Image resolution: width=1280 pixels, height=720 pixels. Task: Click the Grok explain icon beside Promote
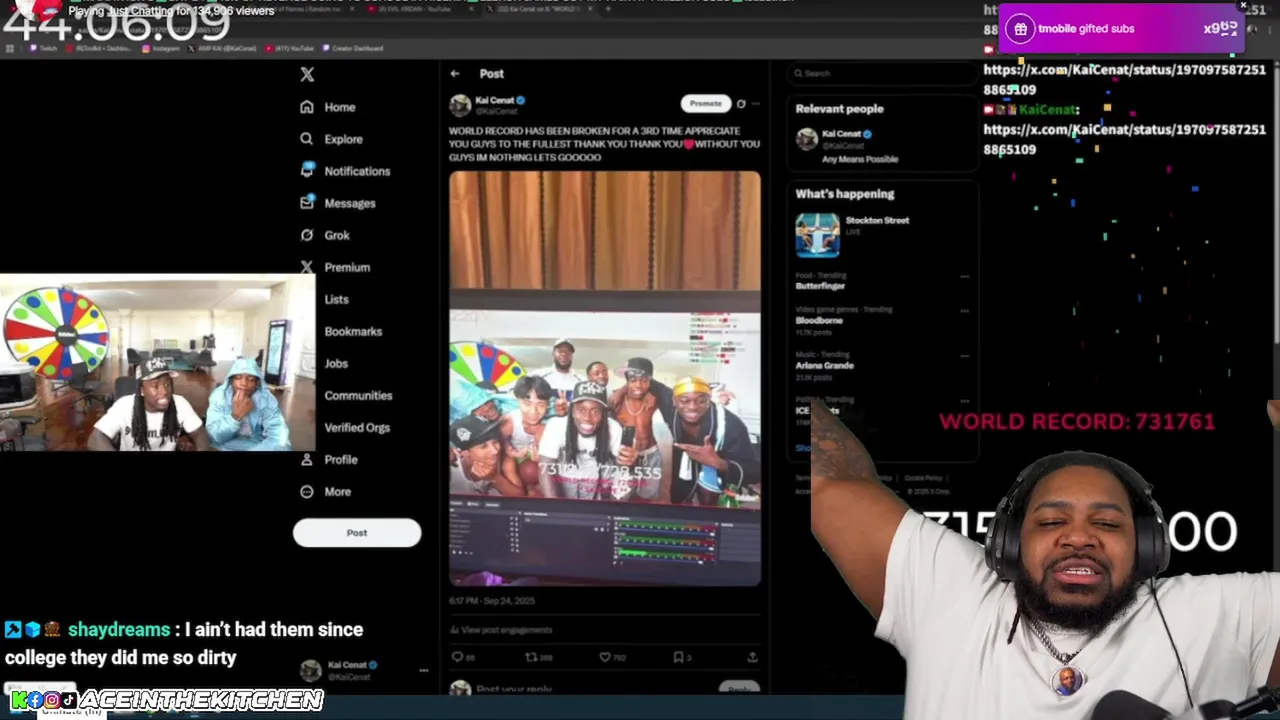[x=741, y=104]
